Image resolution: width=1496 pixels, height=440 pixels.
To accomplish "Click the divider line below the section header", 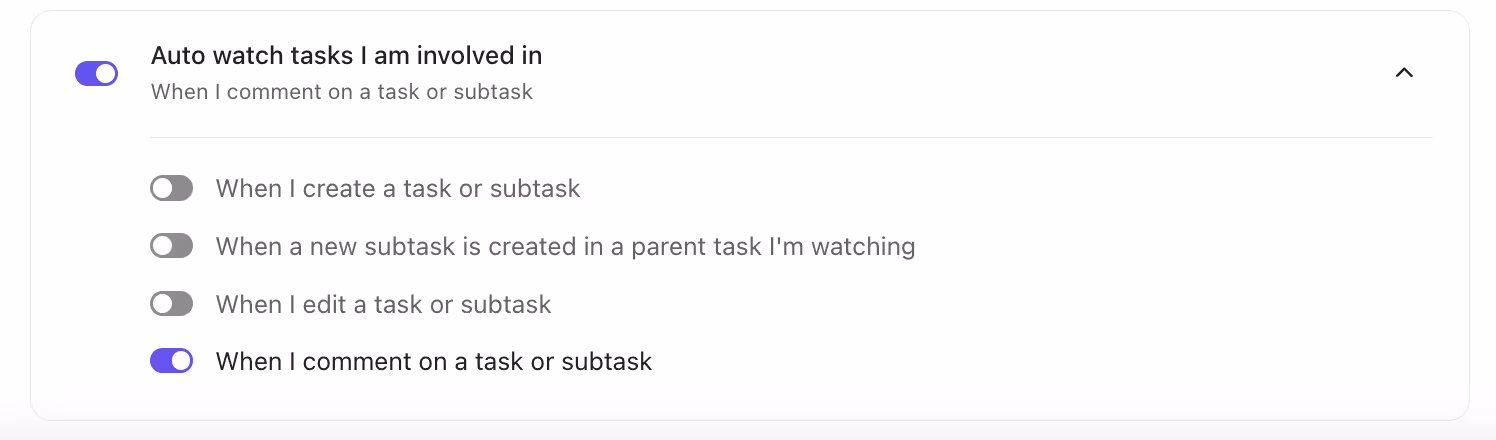I will (x=790, y=137).
